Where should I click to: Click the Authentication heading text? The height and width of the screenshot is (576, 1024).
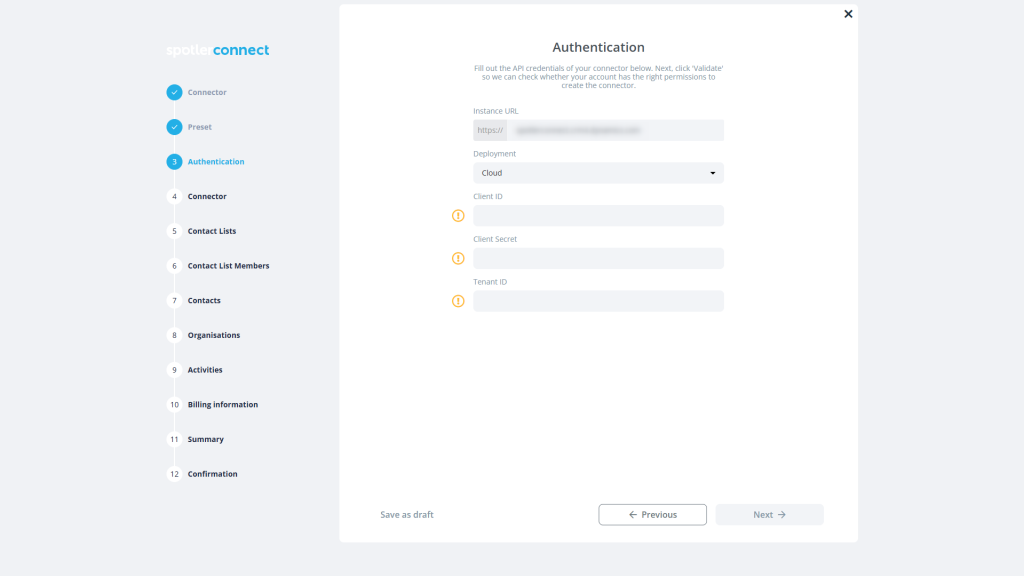coord(598,47)
